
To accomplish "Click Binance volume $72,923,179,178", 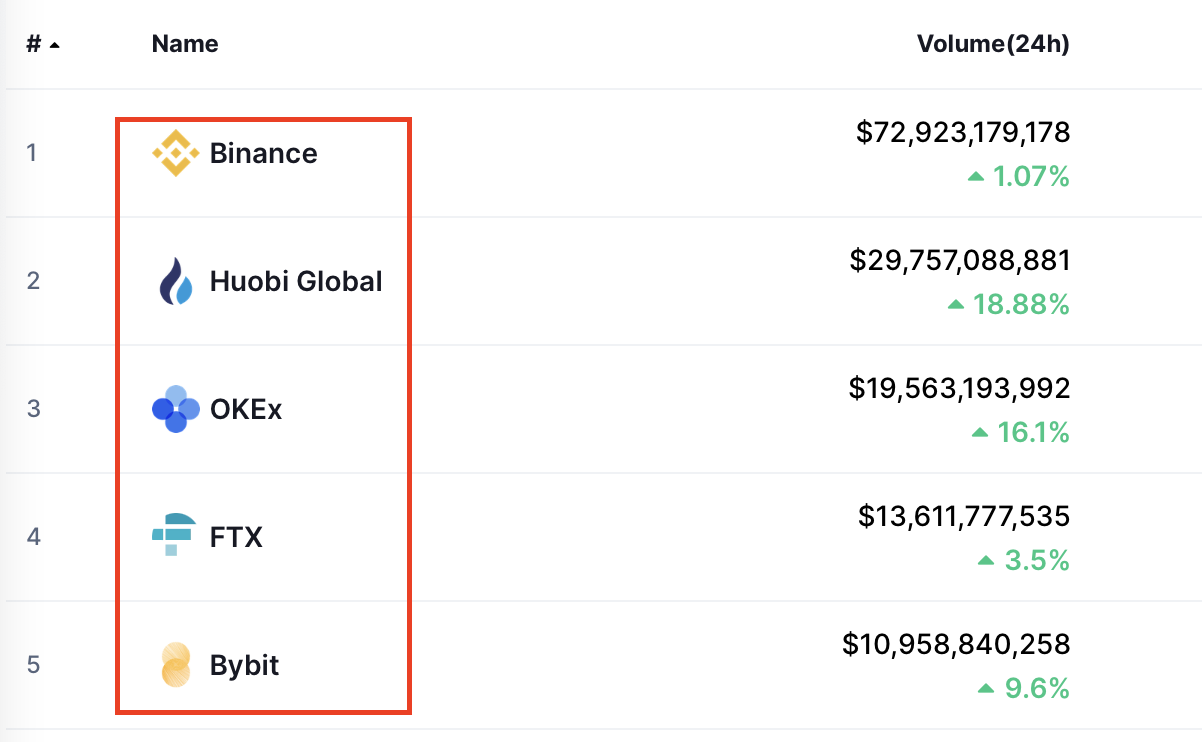I will pyautogui.click(x=963, y=132).
